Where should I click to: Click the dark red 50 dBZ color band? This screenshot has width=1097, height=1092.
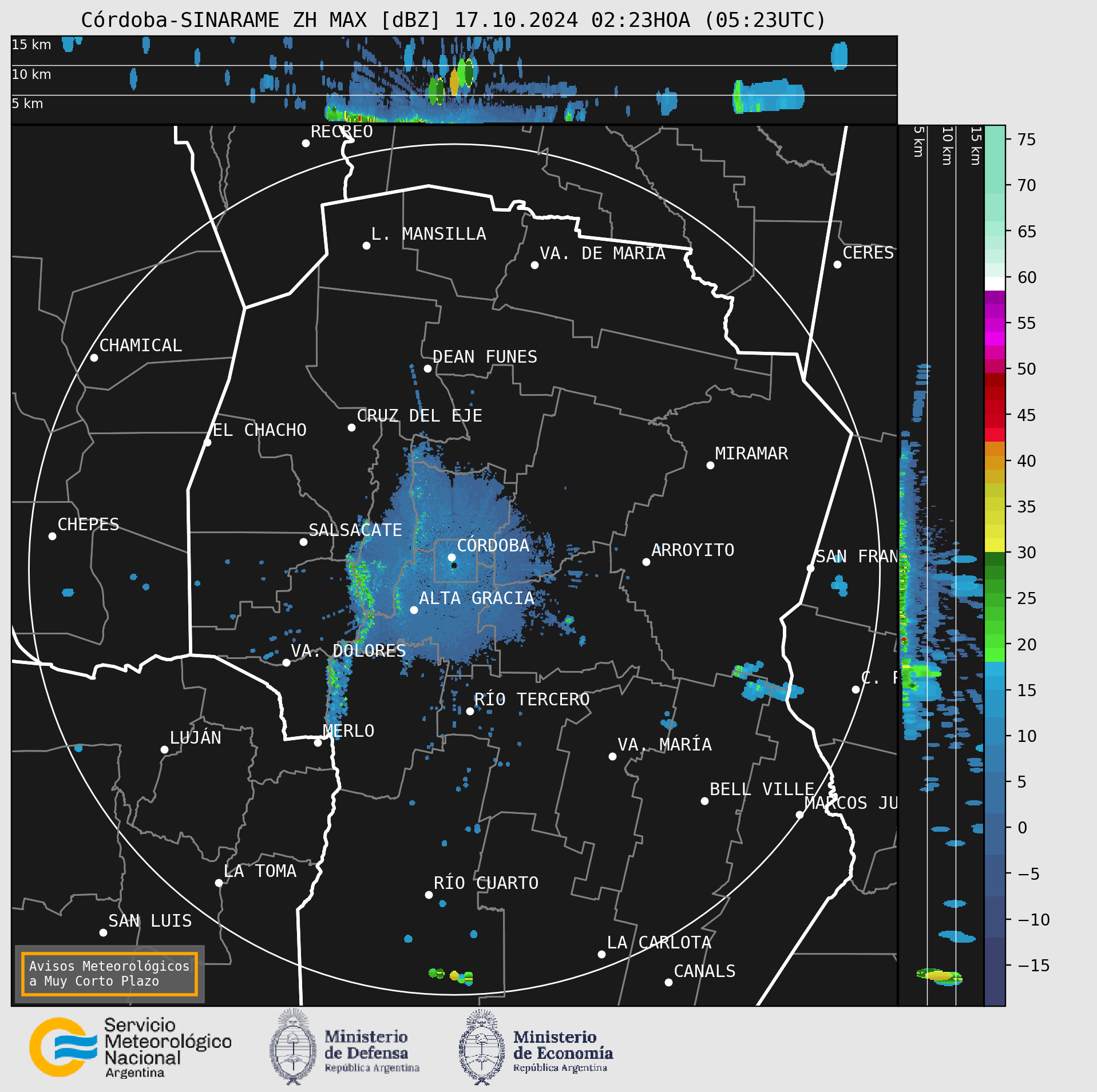click(x=995, y=380)
